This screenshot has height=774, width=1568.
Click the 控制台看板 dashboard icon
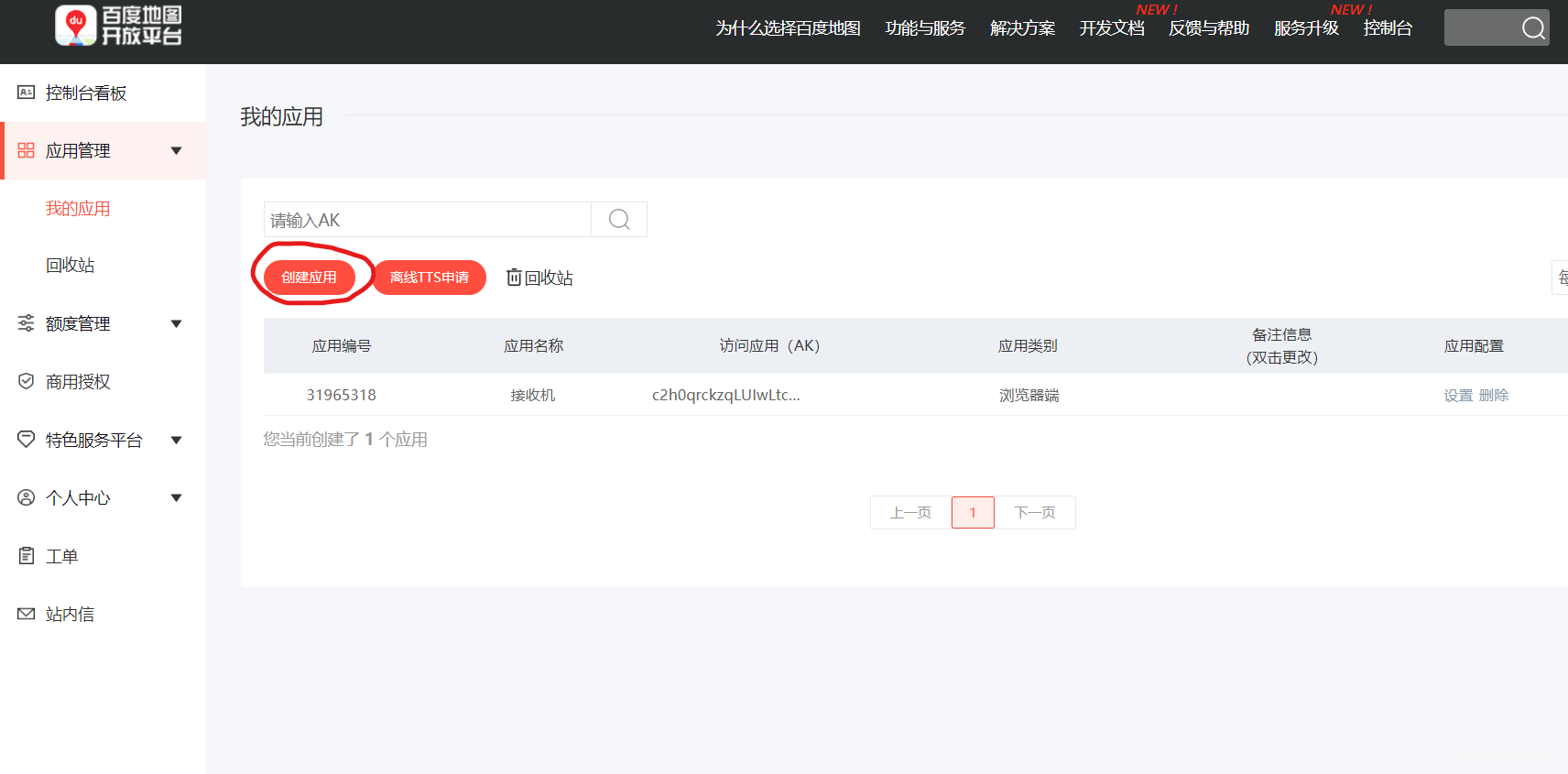(x=27, y=93)
